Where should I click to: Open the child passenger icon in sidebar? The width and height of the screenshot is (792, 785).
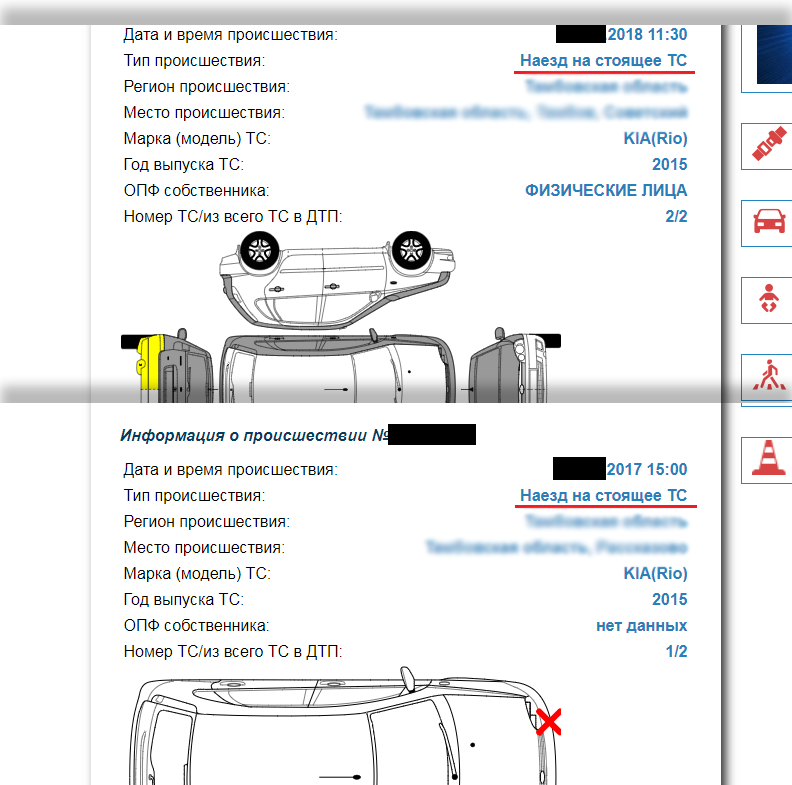(x=768, y=300)
